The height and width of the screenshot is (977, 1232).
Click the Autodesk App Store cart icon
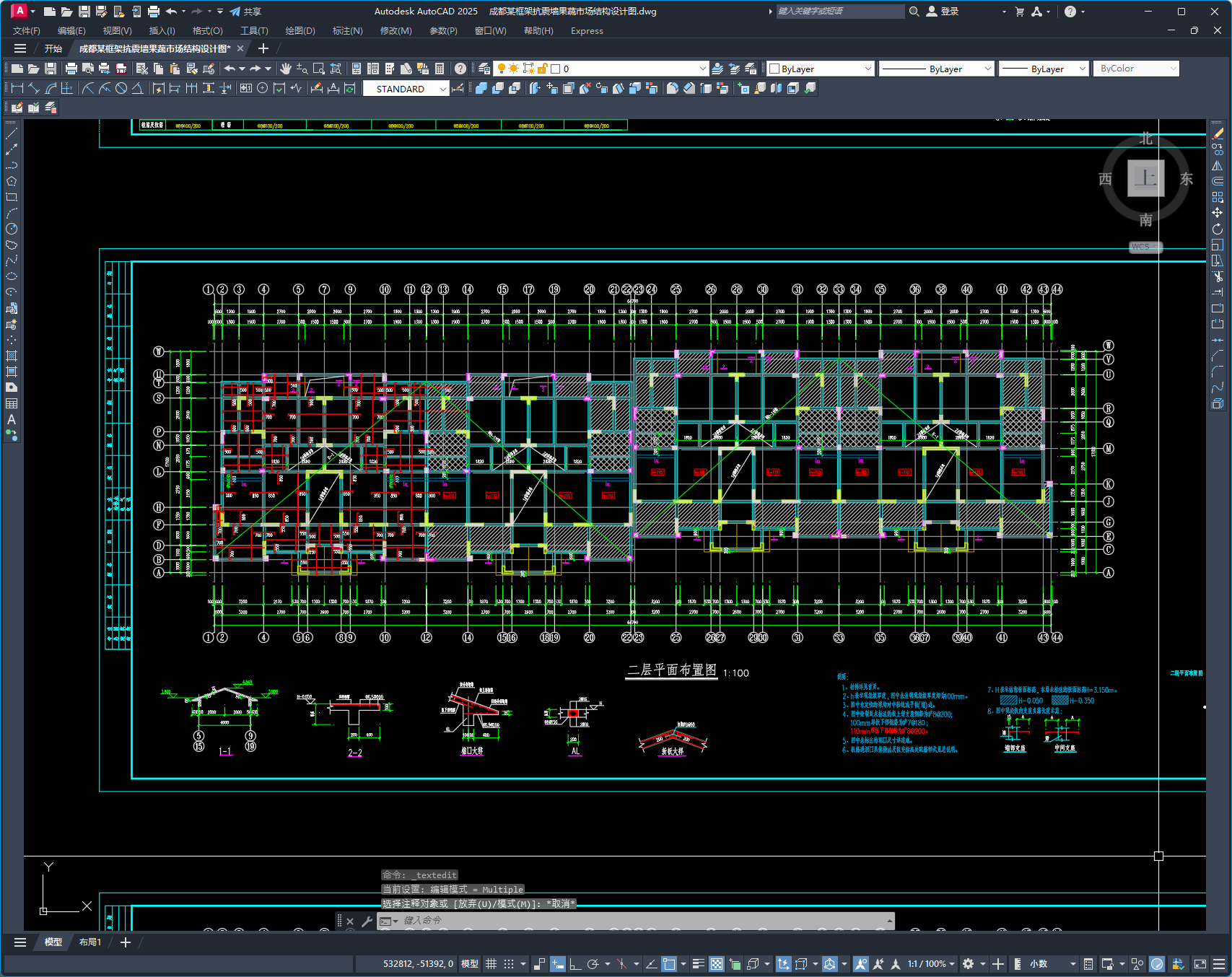tap(1019, 12)
